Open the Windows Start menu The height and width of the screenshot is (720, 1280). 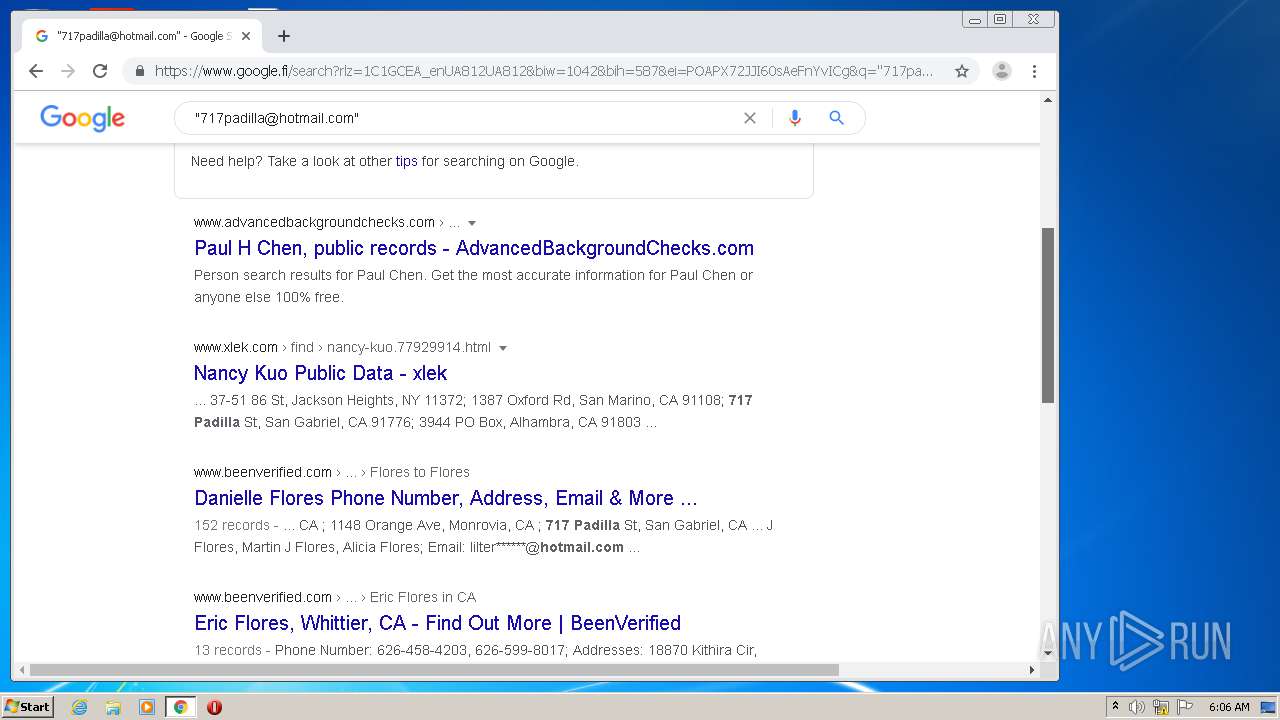(28, 707)
